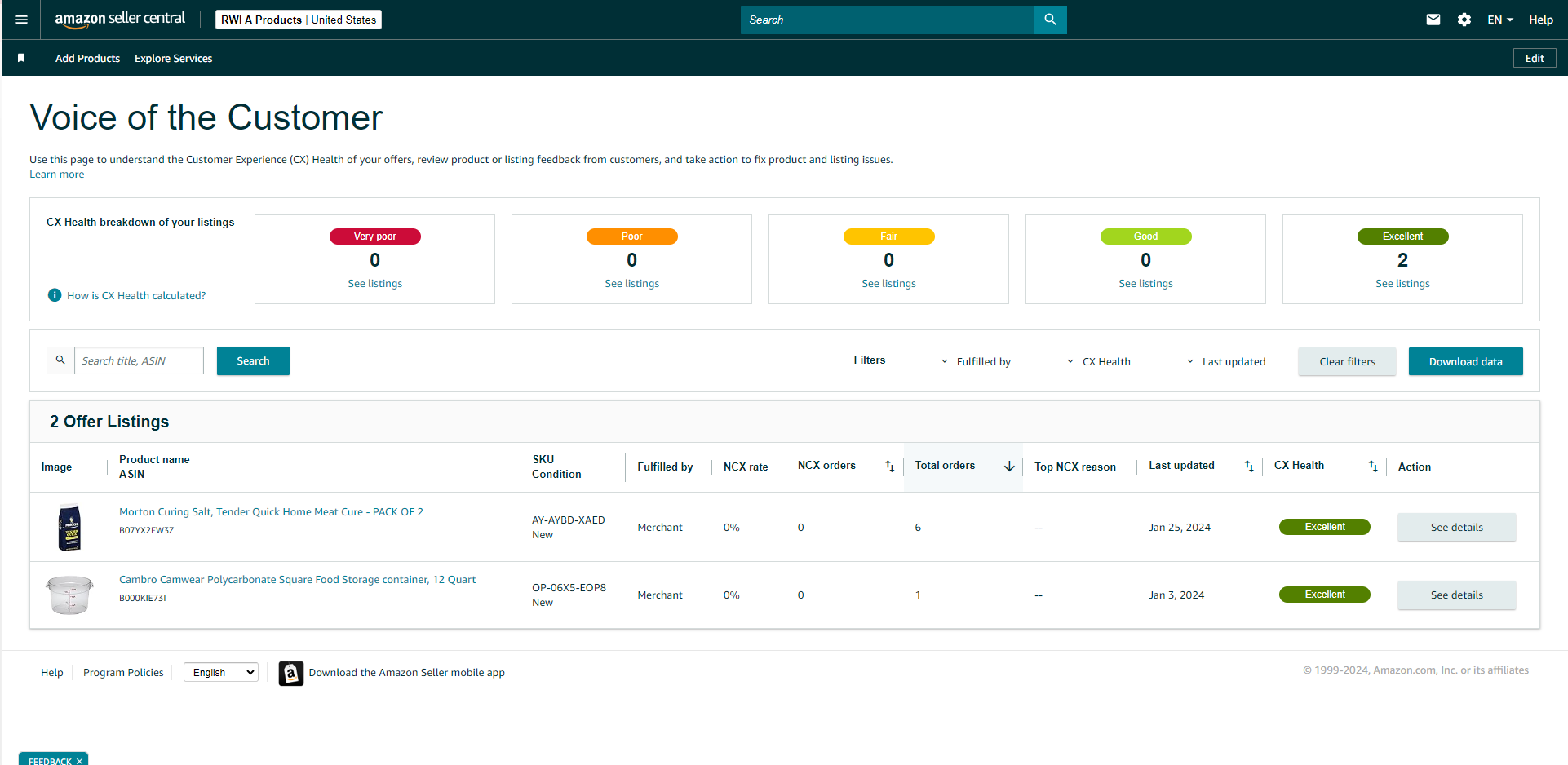The image size is (1568, 765).
Task: Click Excellent badge in Morton row
Action: tap(1325, 527)
